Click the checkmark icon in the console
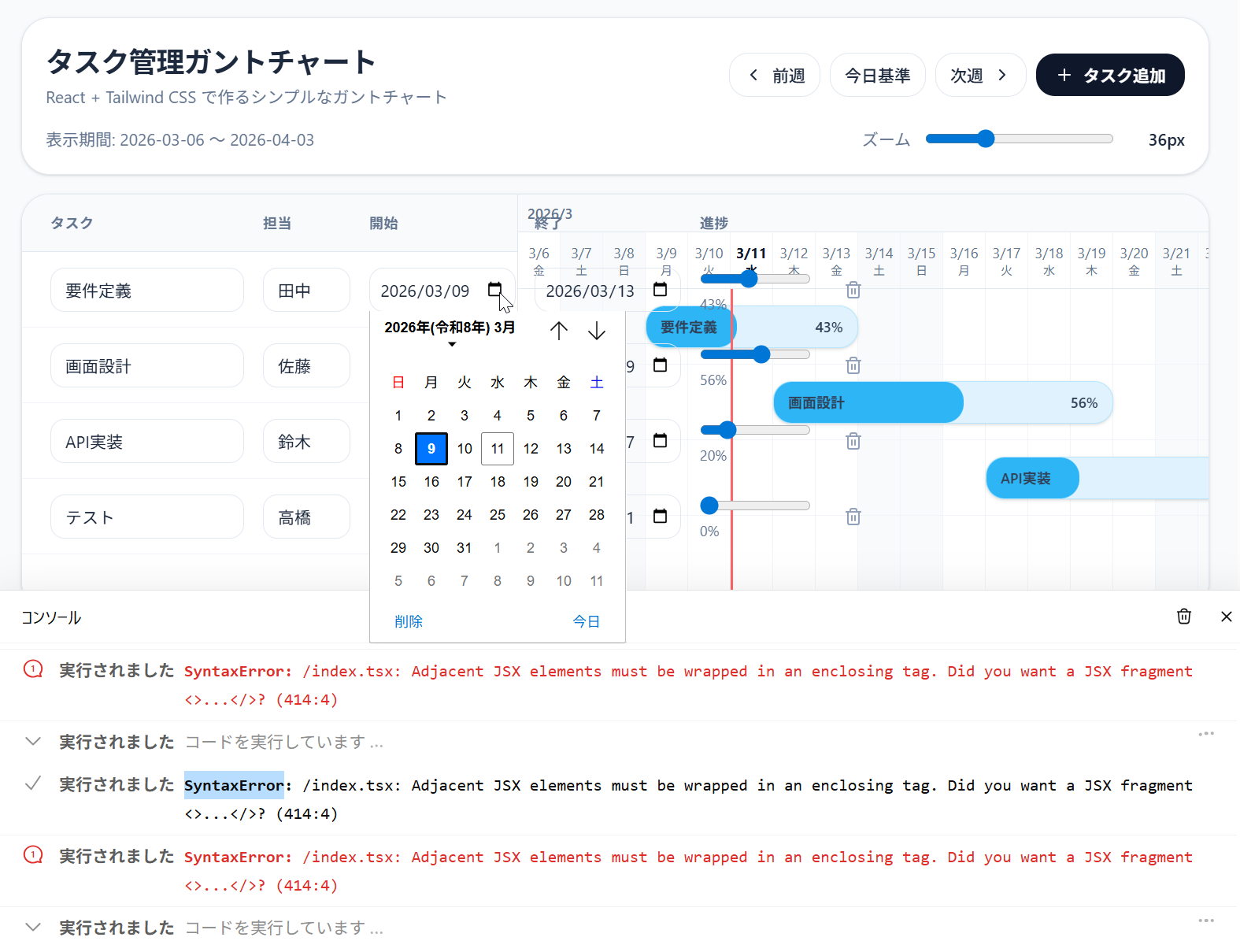Viewport: 1240px width, 952px height. (33, 783)
